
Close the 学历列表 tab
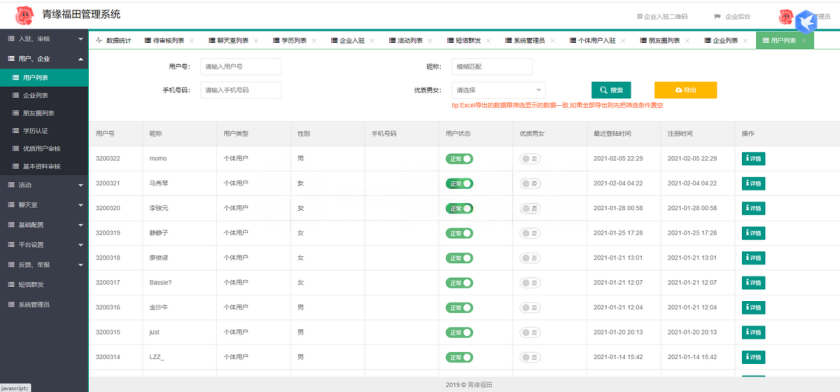tap(314, 41)
